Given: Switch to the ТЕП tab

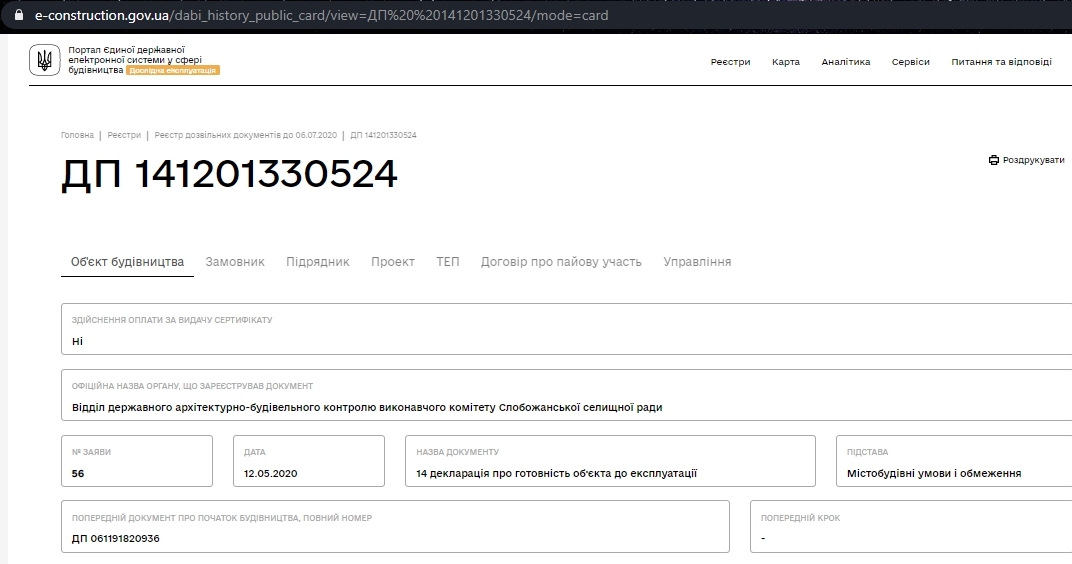Looking at the screenshot, I should 448,262.
